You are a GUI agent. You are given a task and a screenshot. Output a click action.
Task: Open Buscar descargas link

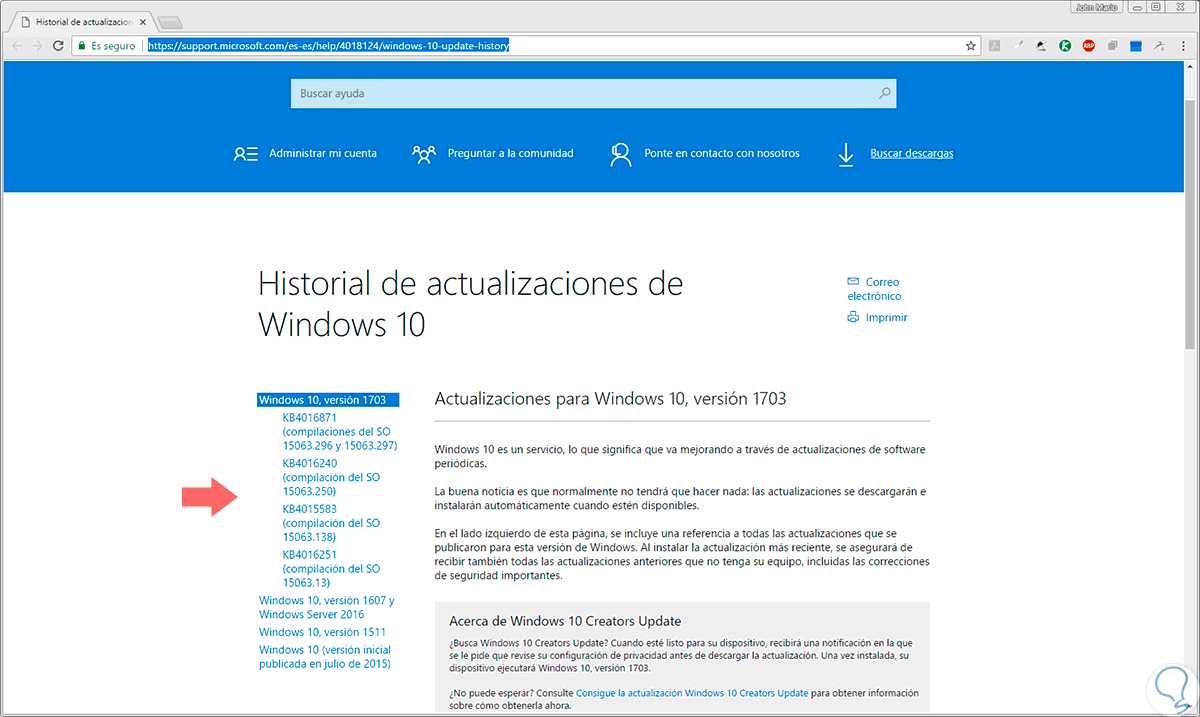[x=912, y=154]
